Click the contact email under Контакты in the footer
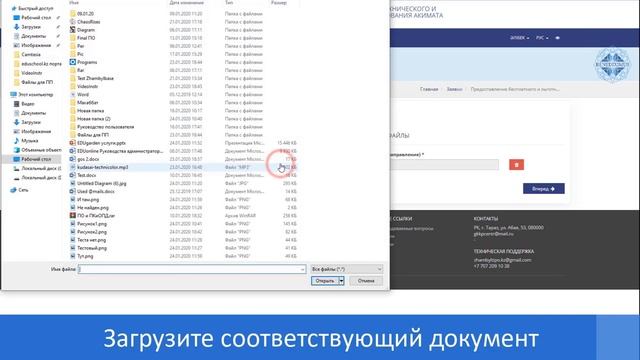 click(x=493, y=234)
